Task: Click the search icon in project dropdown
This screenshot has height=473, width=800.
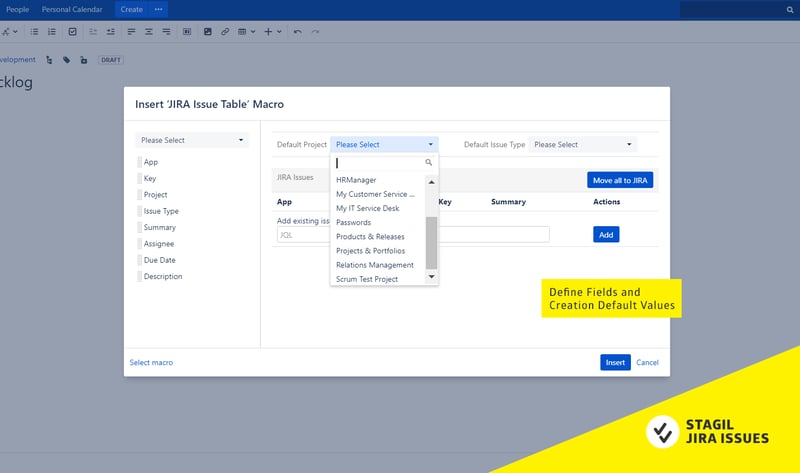Action: point(429,162)
